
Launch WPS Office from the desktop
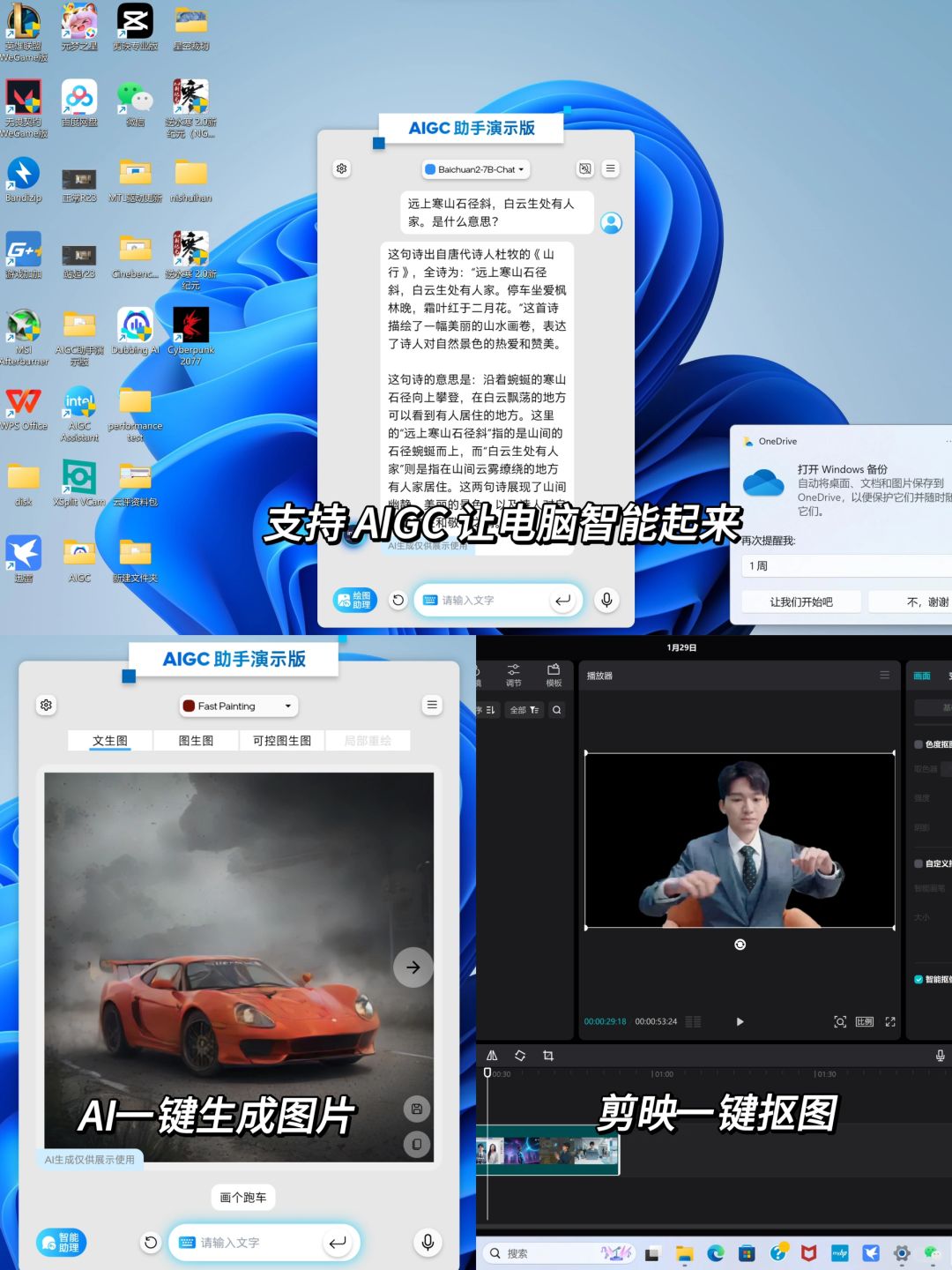(24, 407)
